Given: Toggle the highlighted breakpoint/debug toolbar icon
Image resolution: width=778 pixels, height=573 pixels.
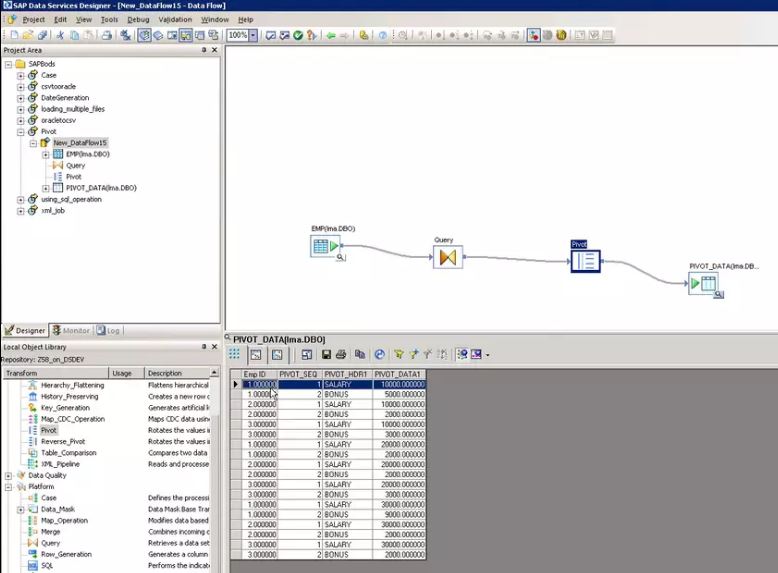Looking at the screenshot, I should click(x=533, y=35).
